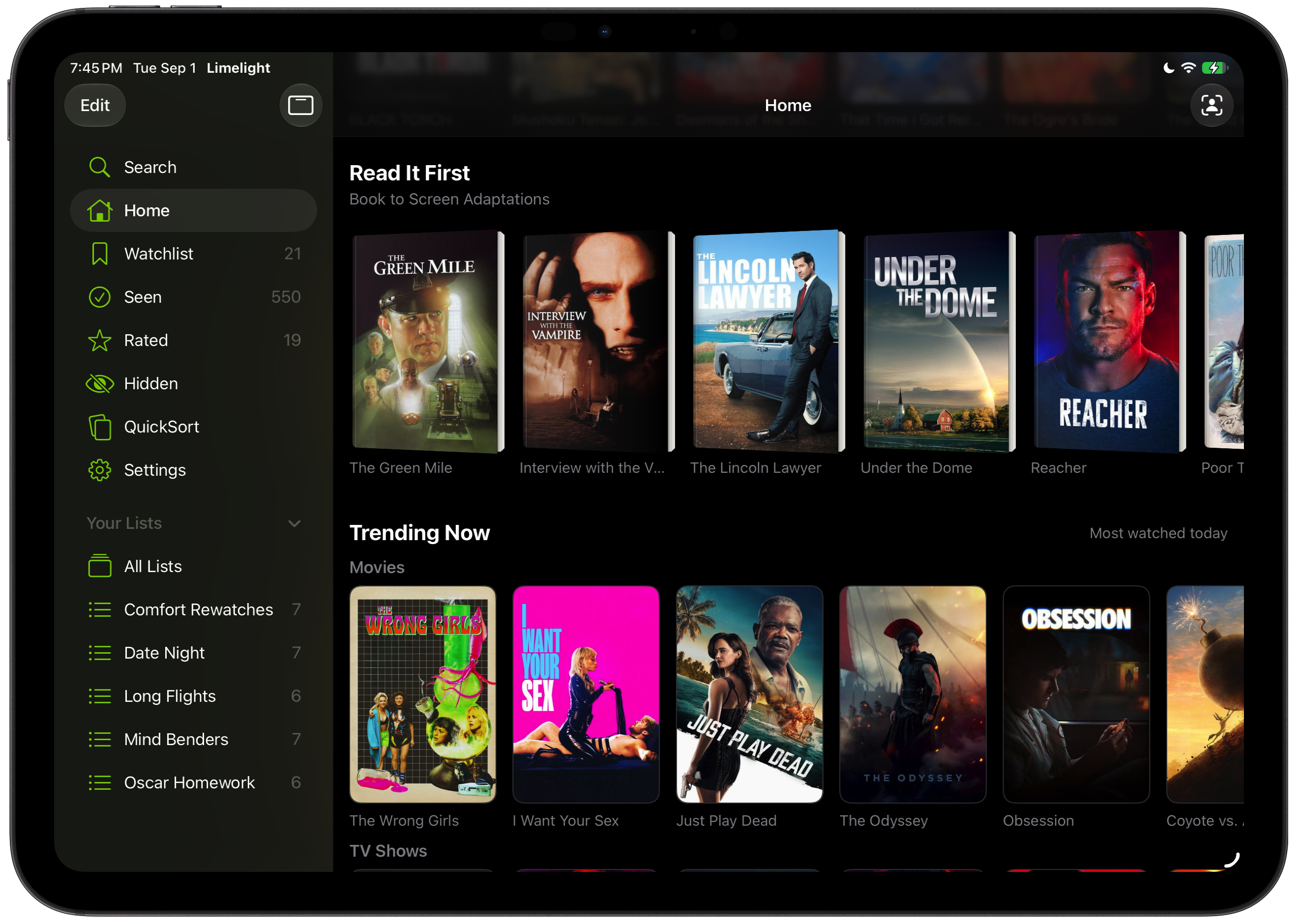Toggle the sidebar with the panel button
This screenshot has width=1298, height=924.
tap(300, 105)
